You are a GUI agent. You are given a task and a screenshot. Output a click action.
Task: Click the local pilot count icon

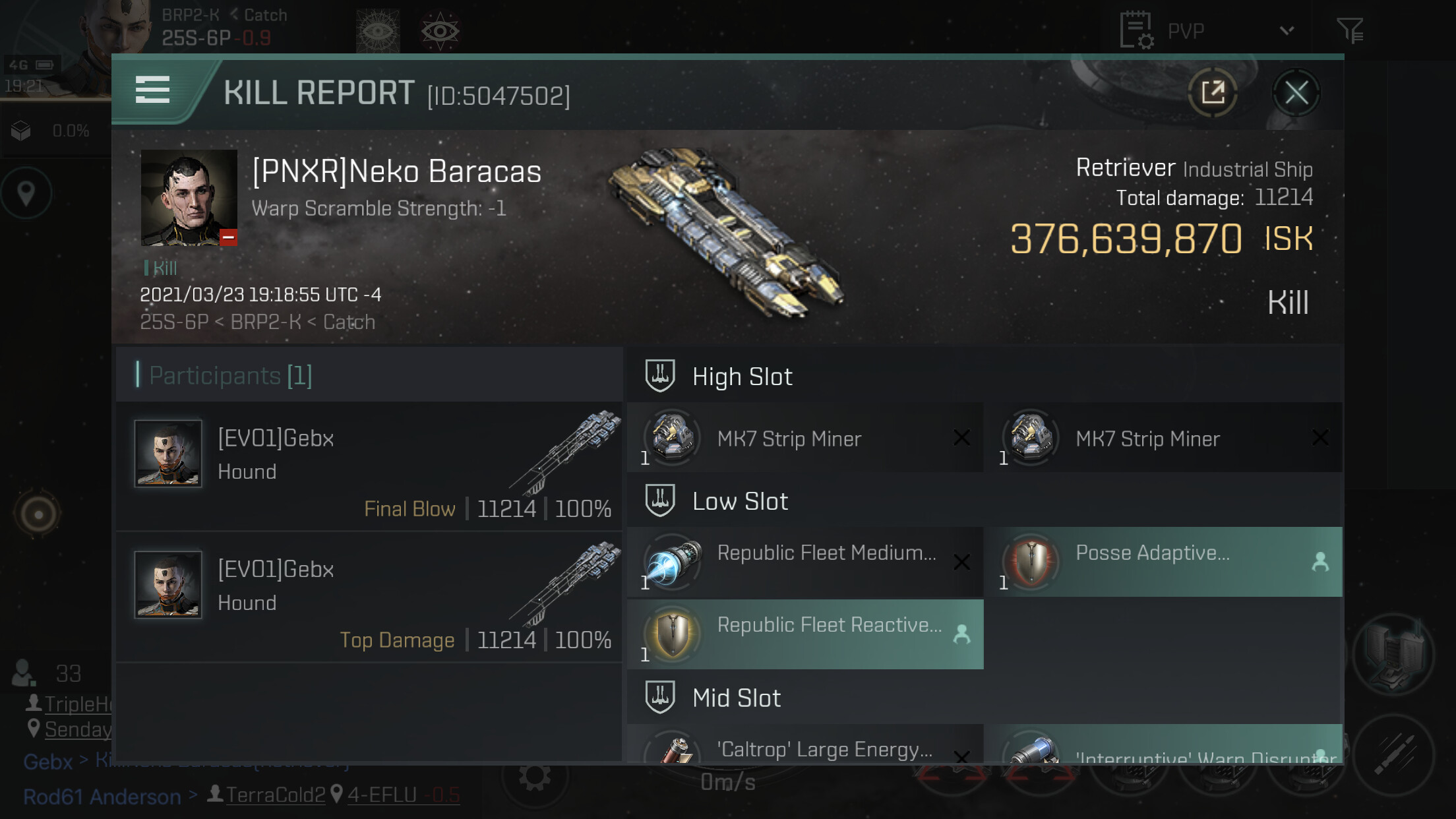24,673
